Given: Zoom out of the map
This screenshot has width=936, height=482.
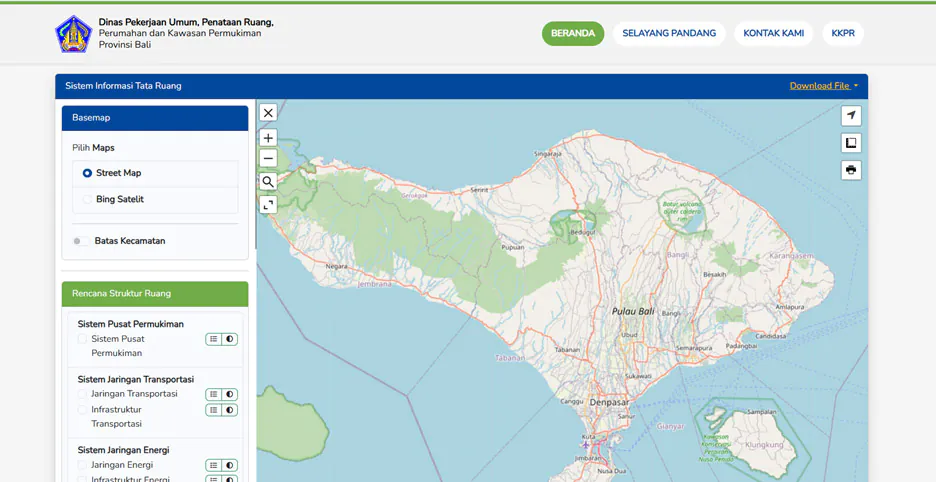Looking at the screenshot, I should [268, 158].
